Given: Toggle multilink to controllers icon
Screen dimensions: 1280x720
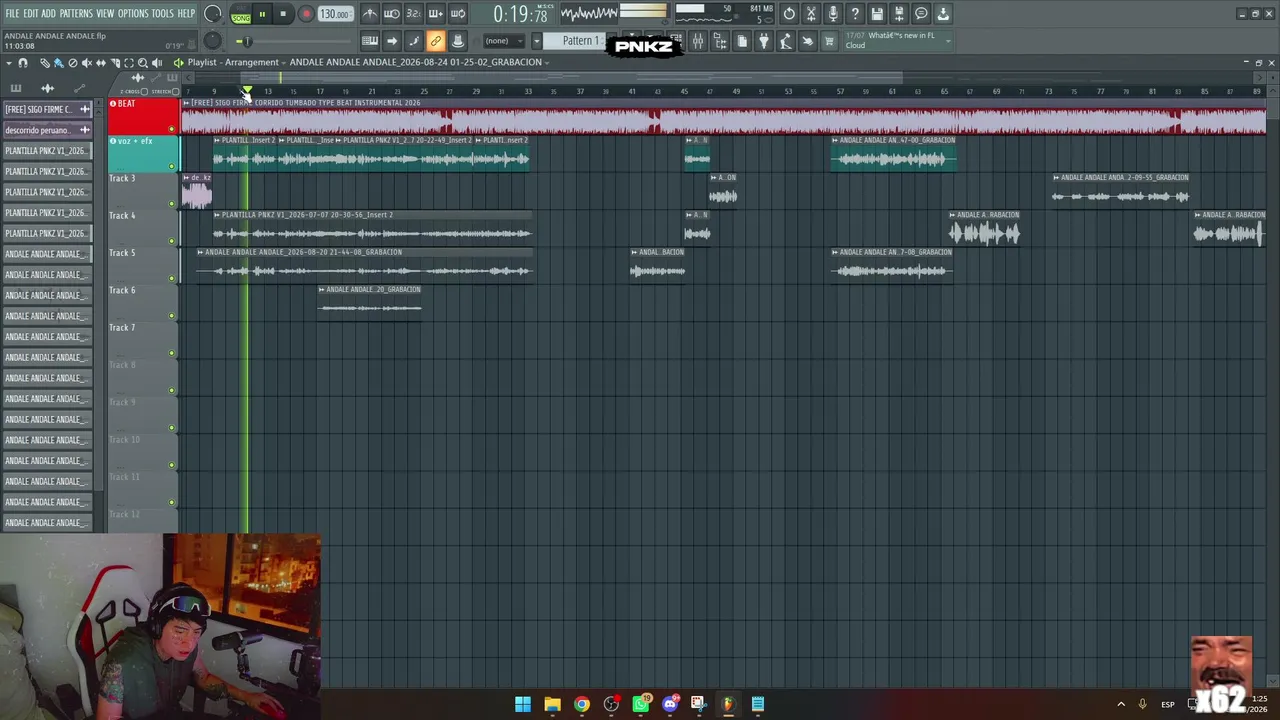Looking at the screenshot, I should [x=458, y=41].
